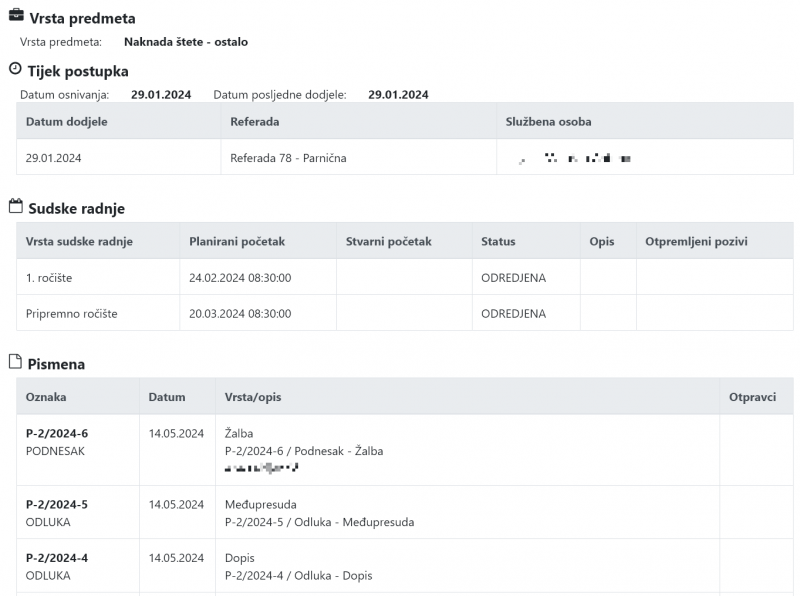Viewport: 800px width, 596px height.
Task: Click the Referada 78 - Parnična cell
Action: click(288, 158)
